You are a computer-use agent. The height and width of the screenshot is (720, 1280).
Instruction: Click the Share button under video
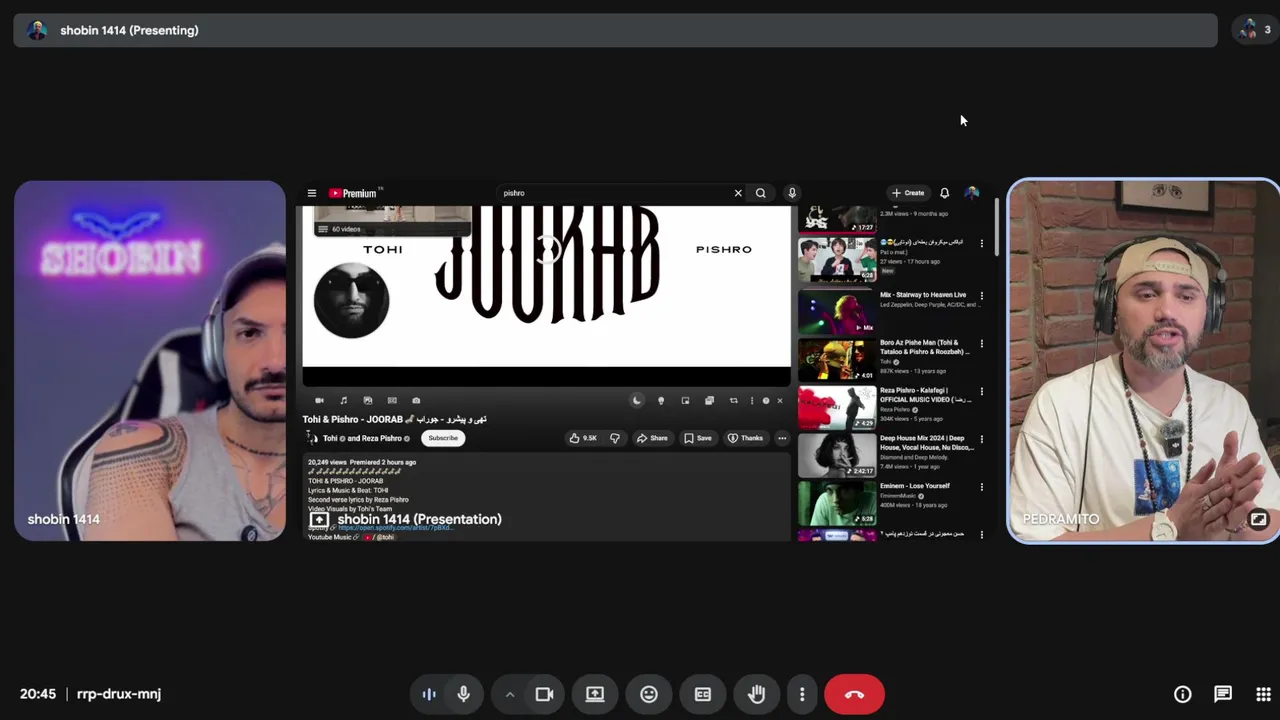point(652,438)
